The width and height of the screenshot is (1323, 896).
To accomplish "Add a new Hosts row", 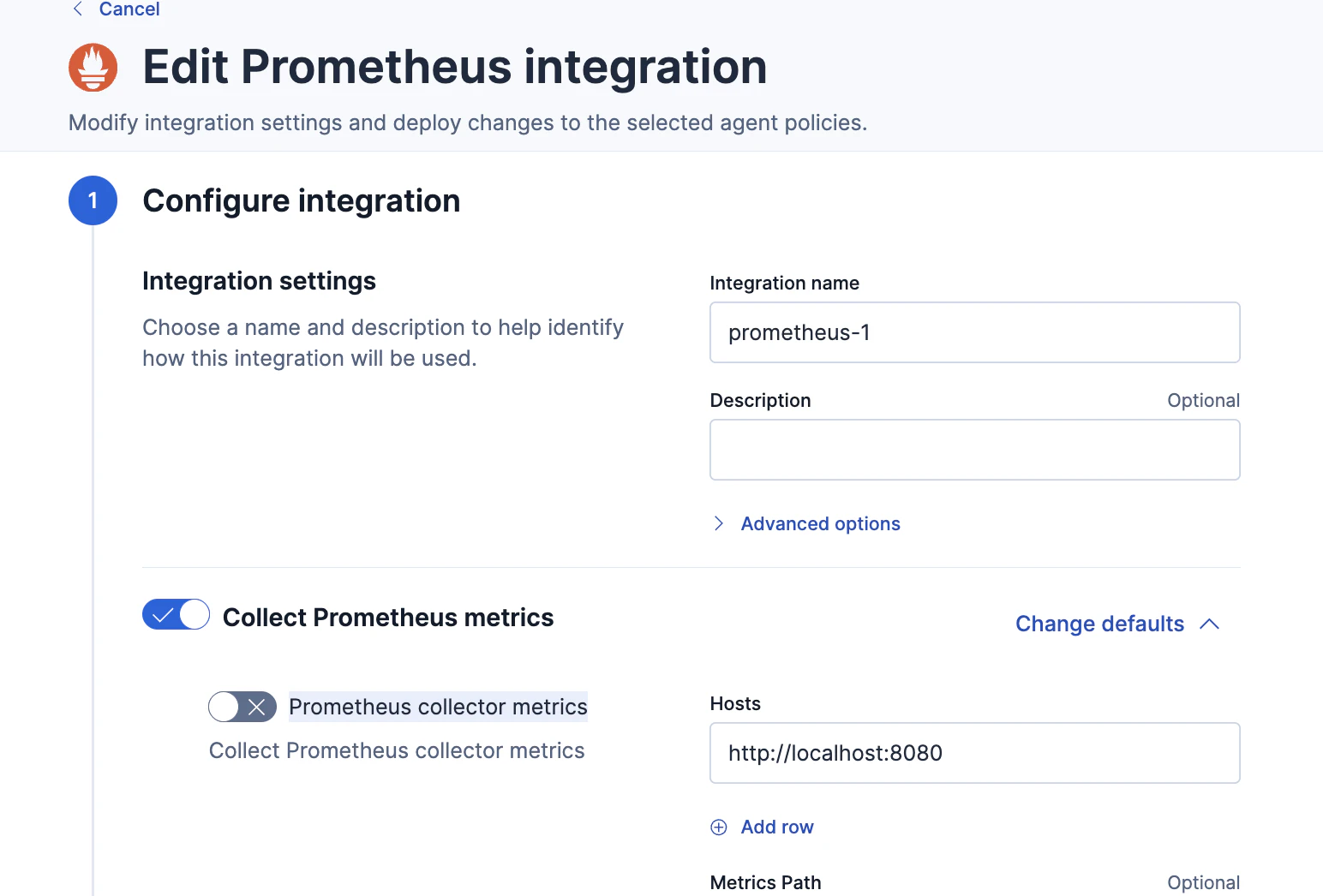I will pyautogui.click(x=776, y=827).
